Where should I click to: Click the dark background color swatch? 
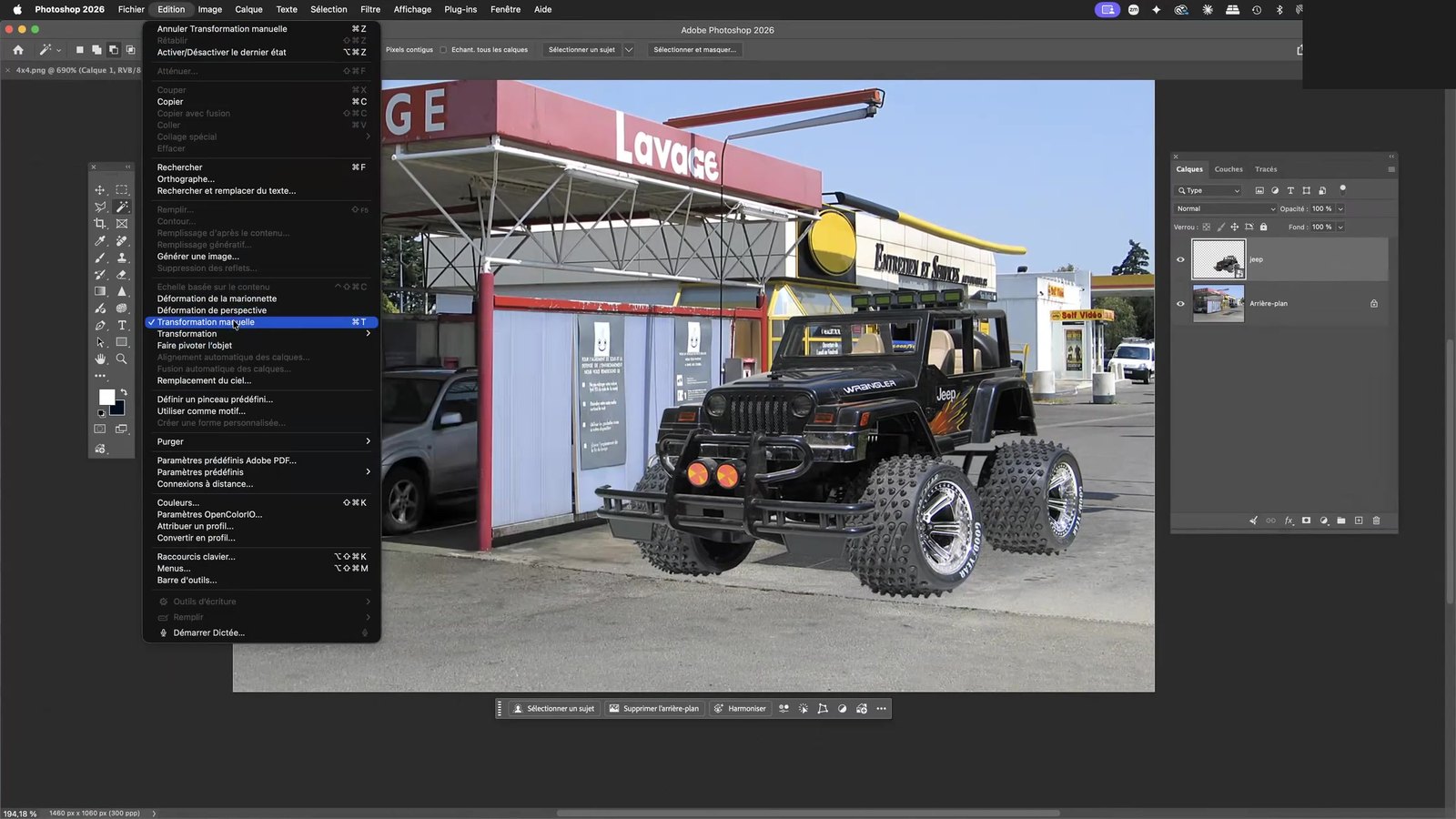pyautogui.click(x=119, y=409)
